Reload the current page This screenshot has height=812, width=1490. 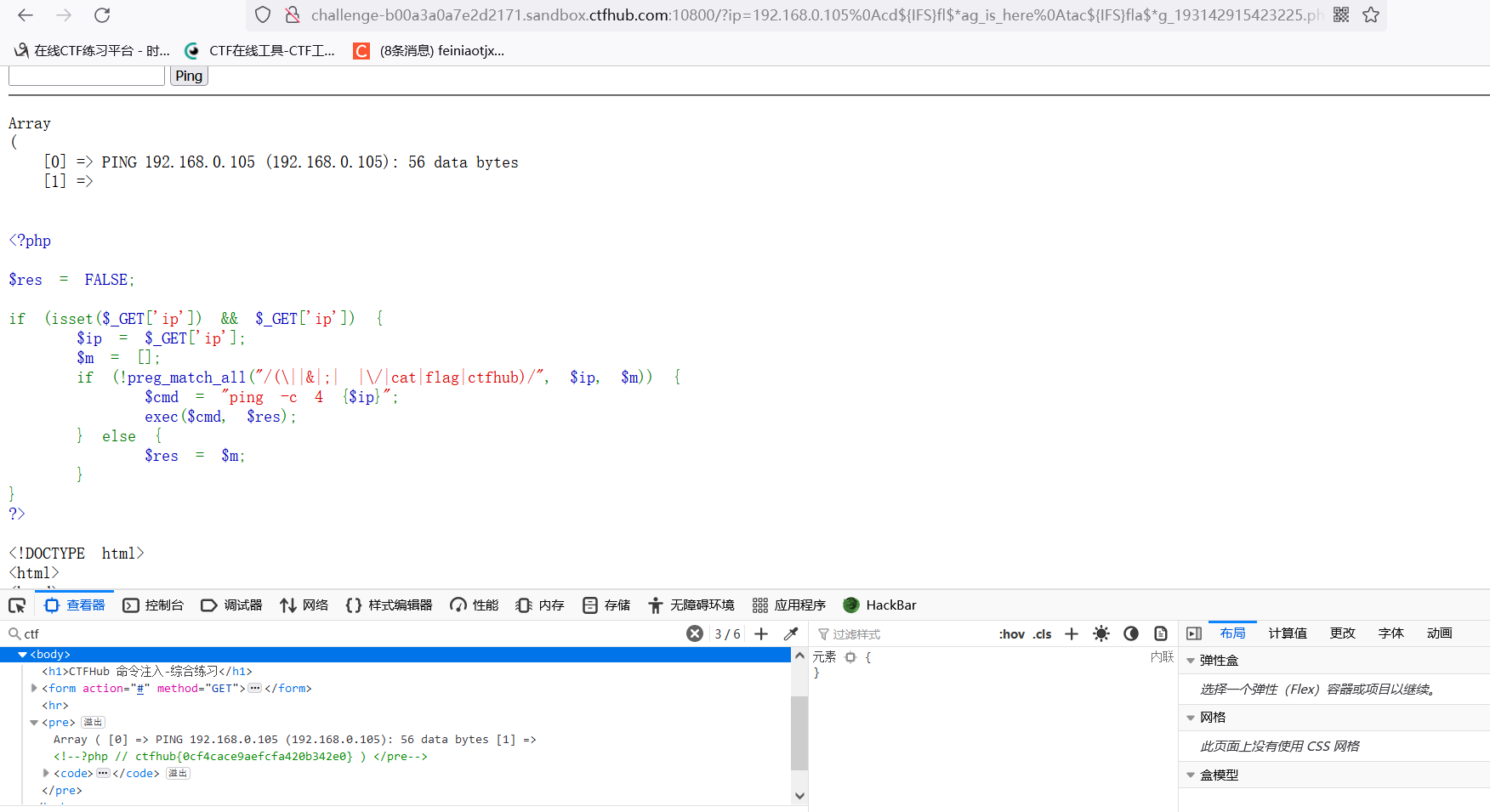pyautogui.click(x=102, y=15)
